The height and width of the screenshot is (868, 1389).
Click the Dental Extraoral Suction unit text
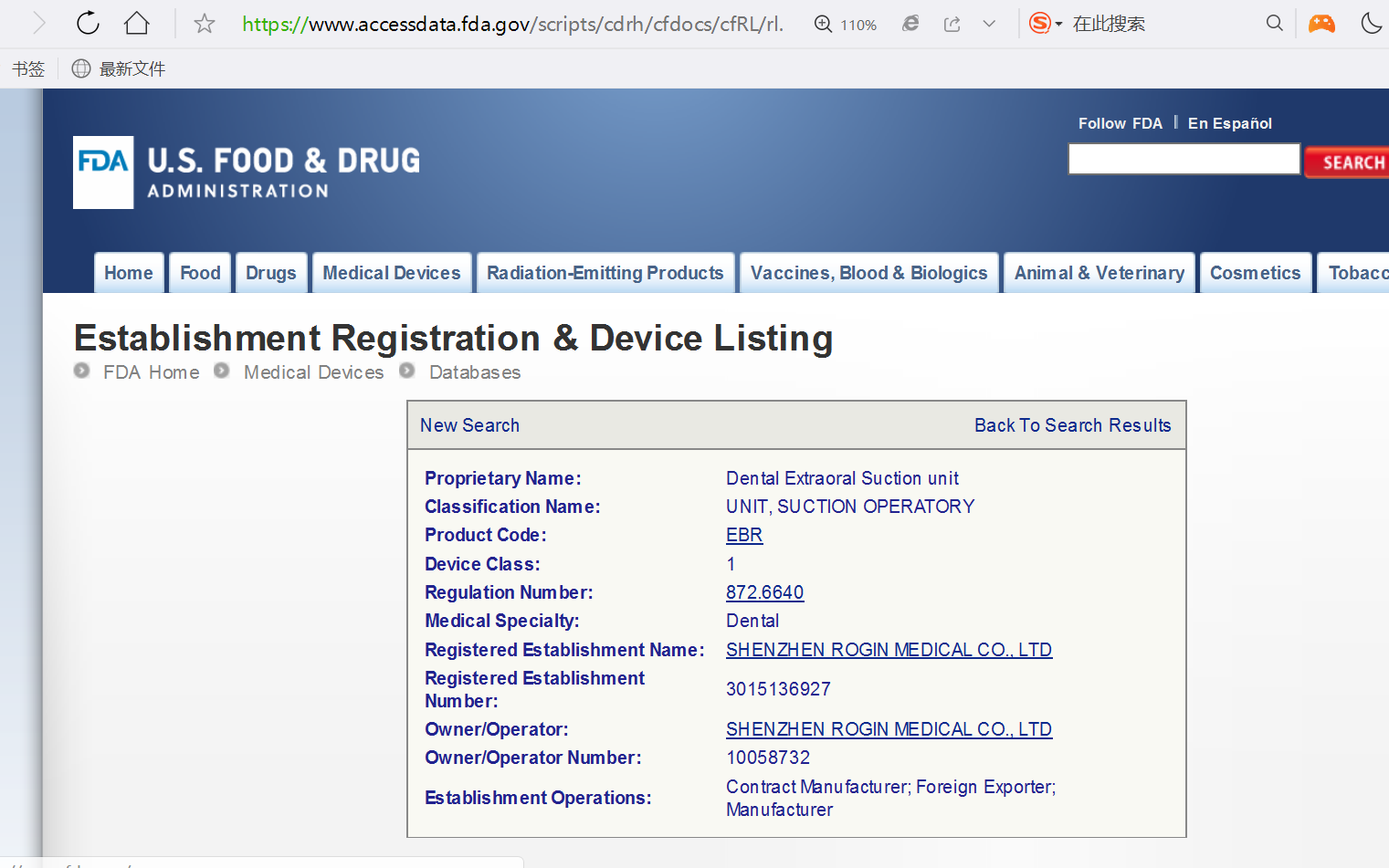(x=842, y=478)
